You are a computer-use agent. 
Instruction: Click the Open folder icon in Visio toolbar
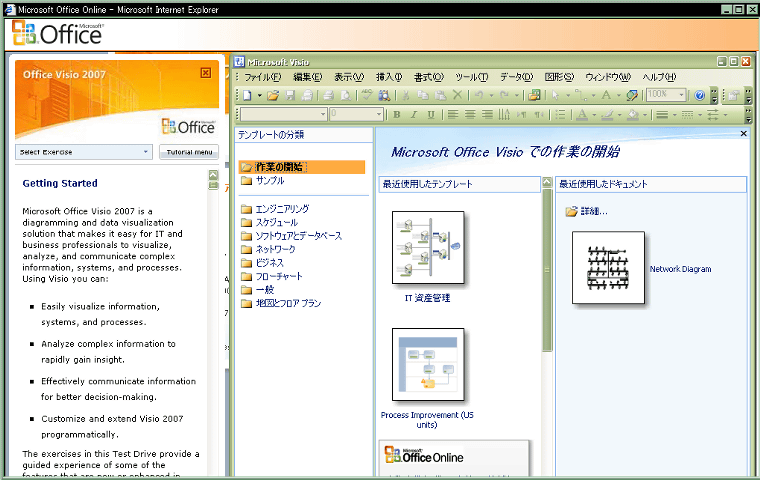pyautogui.click(x=273, y=95)
